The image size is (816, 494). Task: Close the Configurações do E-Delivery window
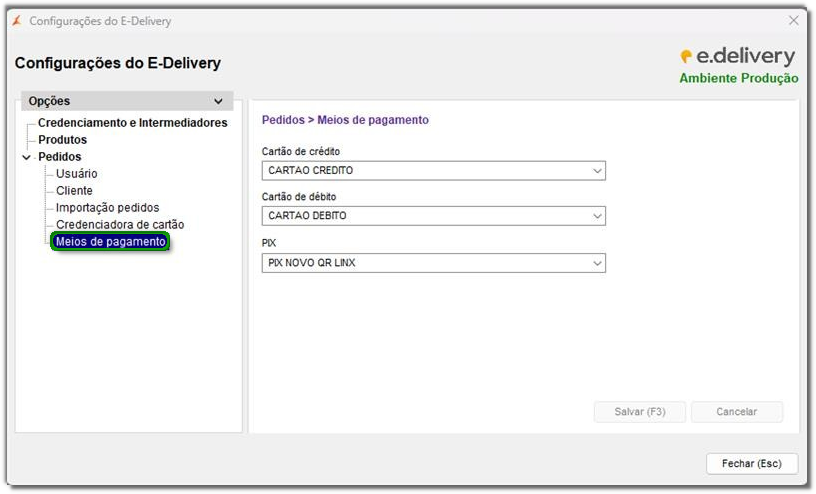(x=793, y=20)
